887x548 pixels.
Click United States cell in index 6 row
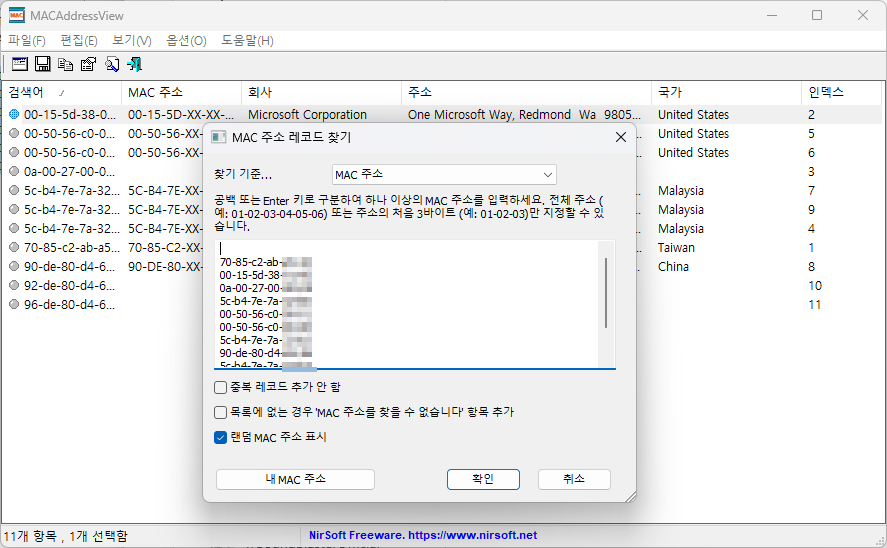[x=693, y=152]
